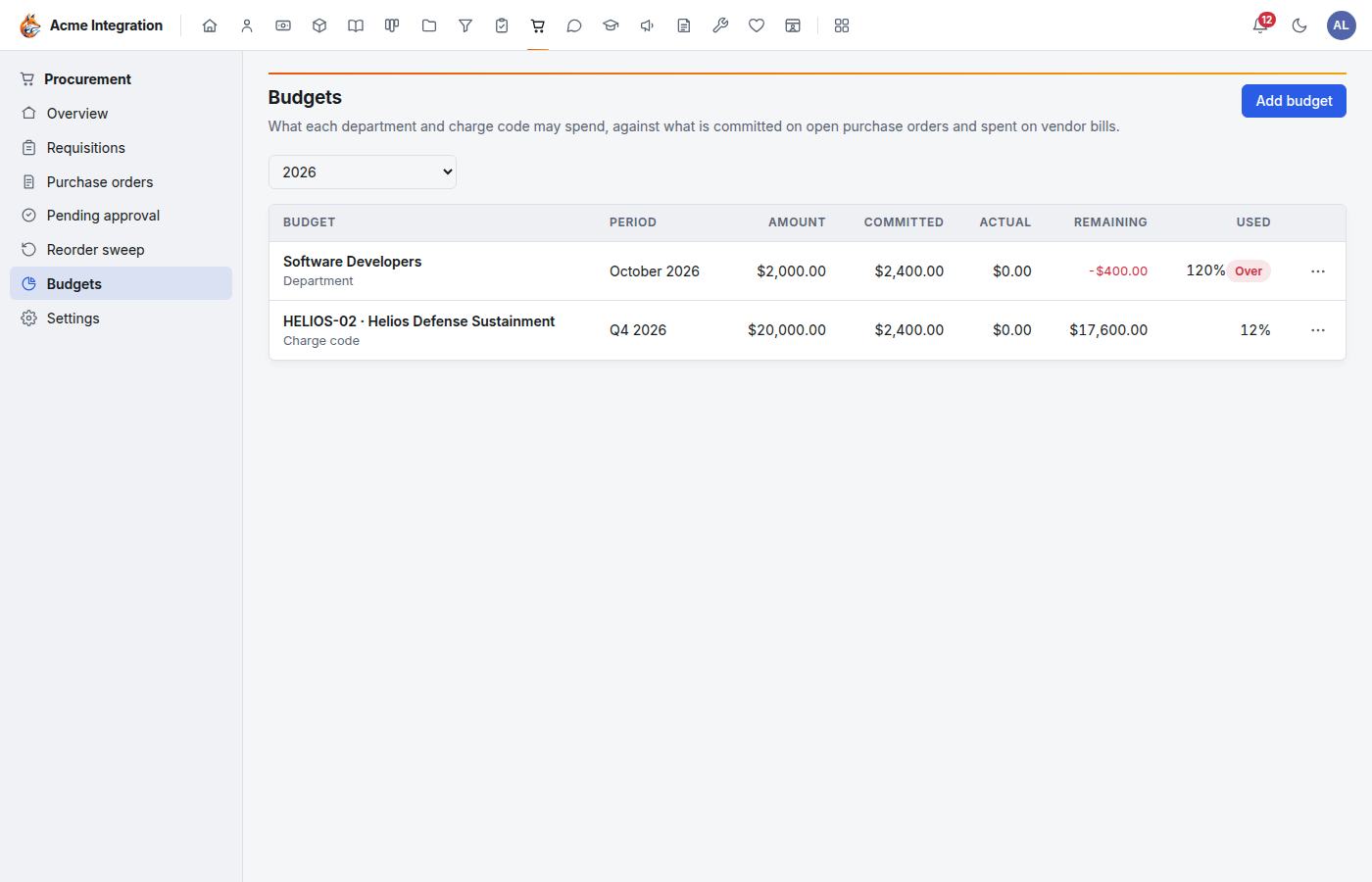Open the cube icon module
This screenshot has width=1372, height=882.
pyautogui.click(x=319, y=25)
